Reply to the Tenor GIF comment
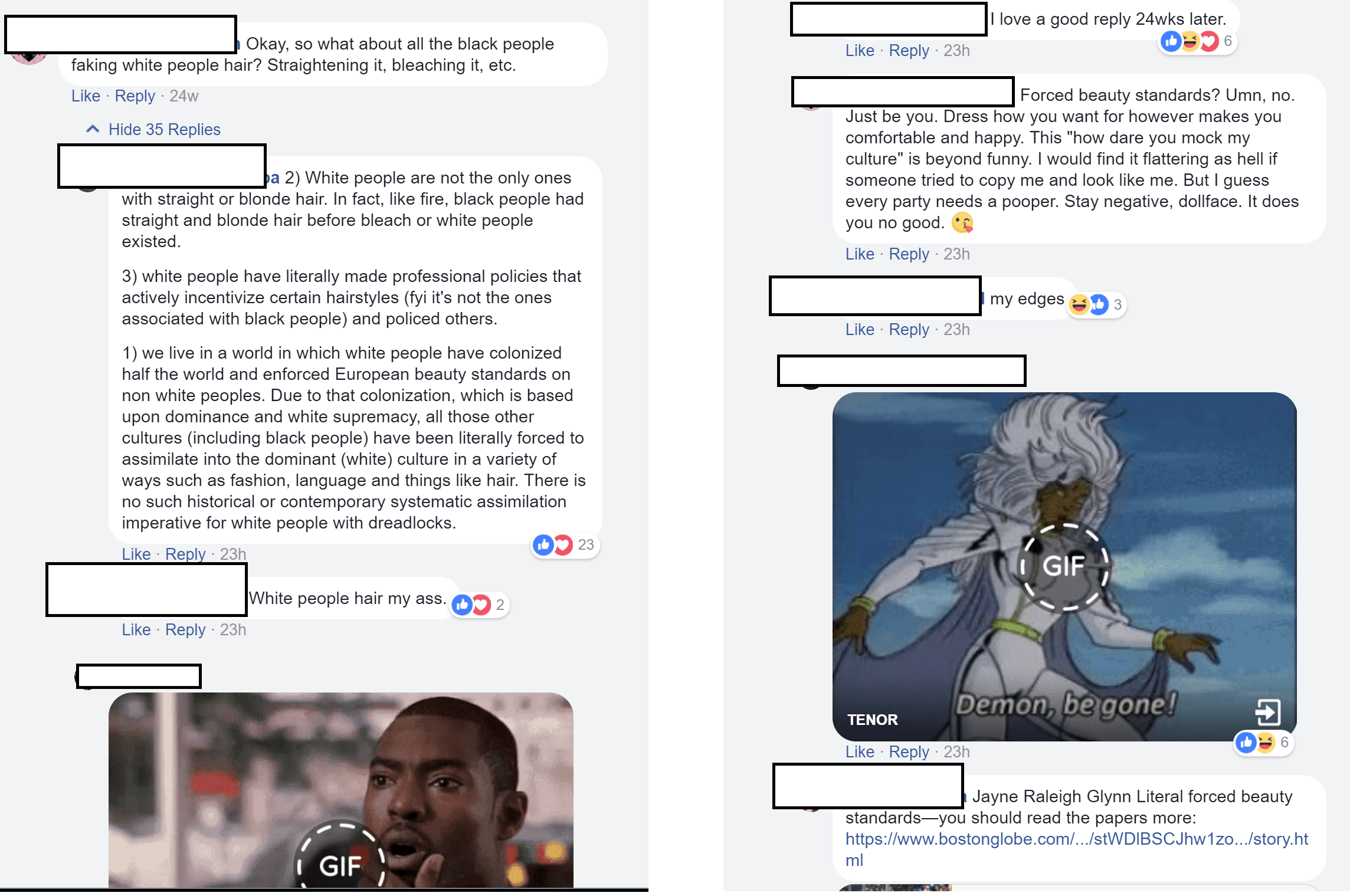 [909, 751]
